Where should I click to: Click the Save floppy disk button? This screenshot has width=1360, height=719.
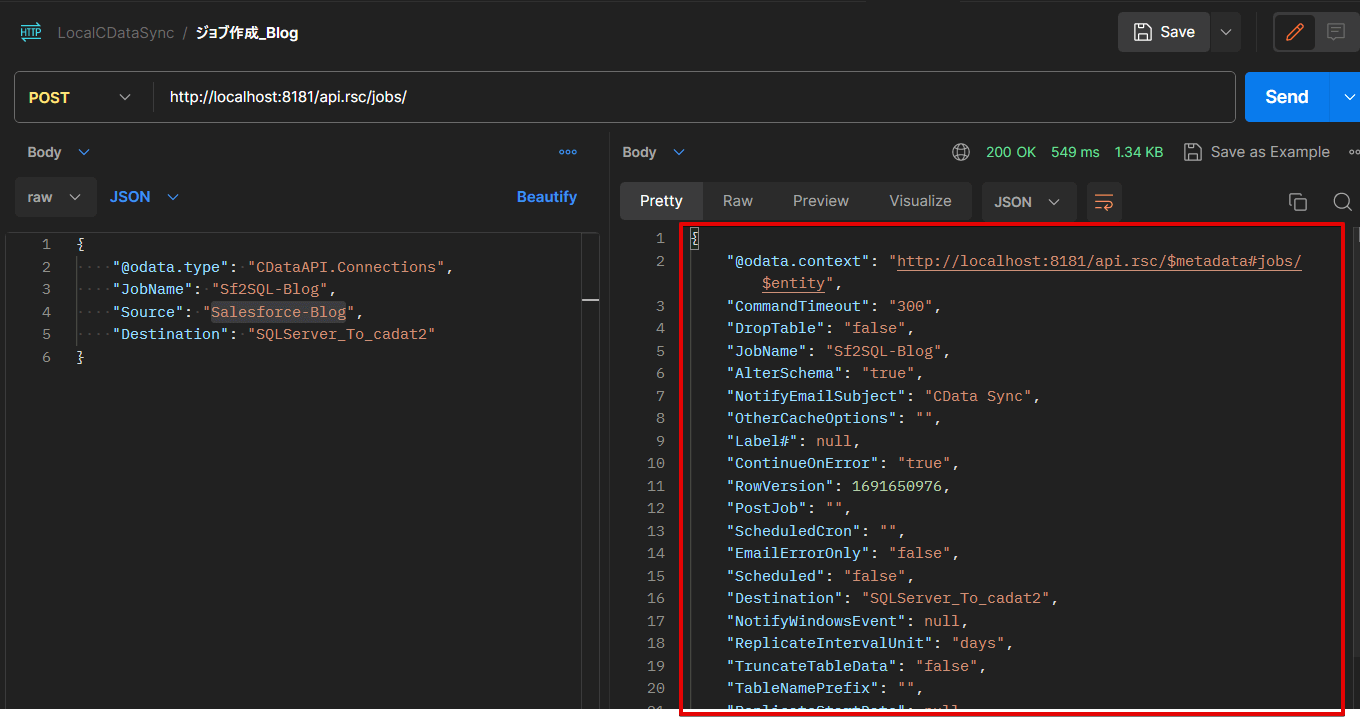1164,32
